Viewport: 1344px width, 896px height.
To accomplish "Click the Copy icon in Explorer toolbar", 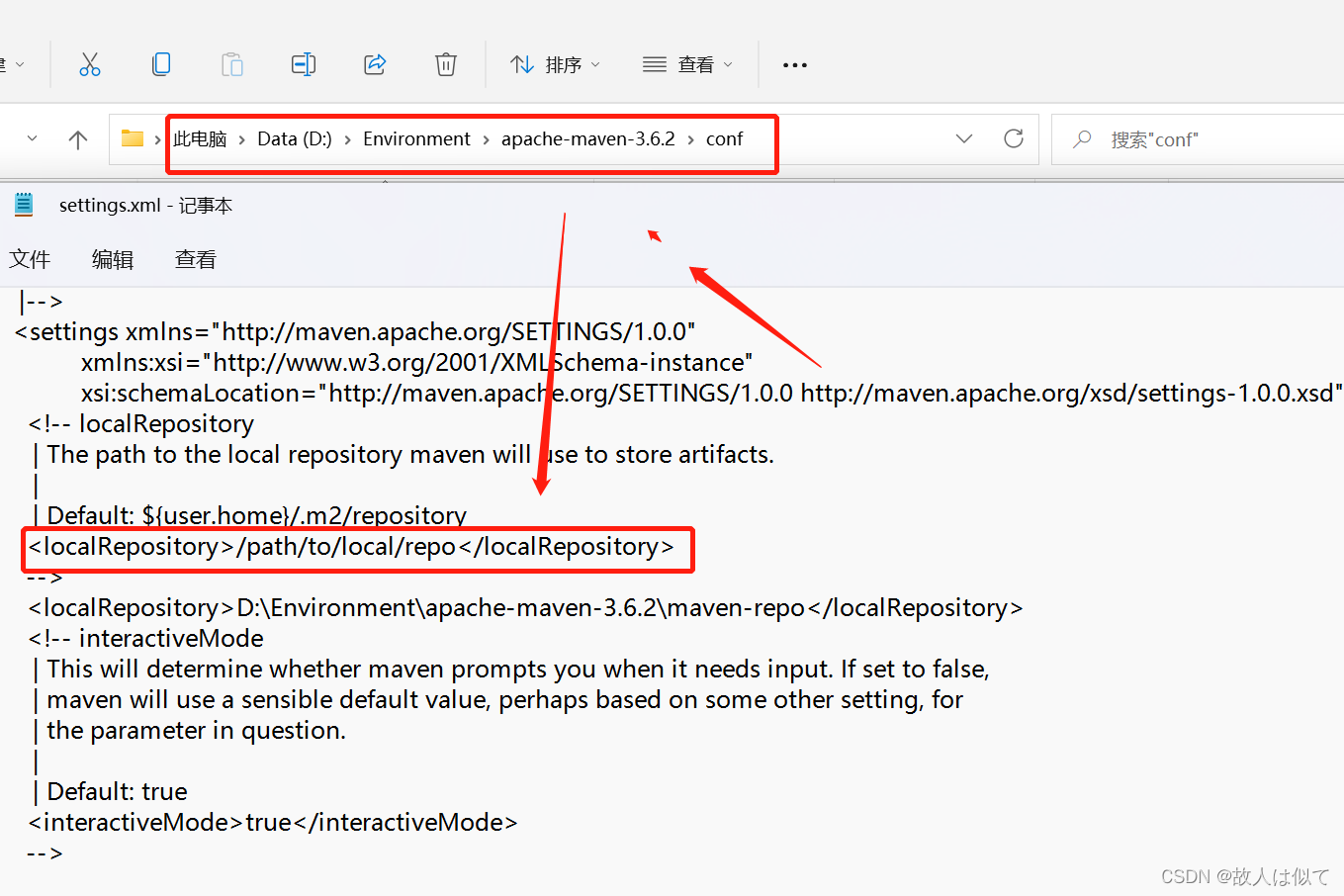I will (161, 65).
